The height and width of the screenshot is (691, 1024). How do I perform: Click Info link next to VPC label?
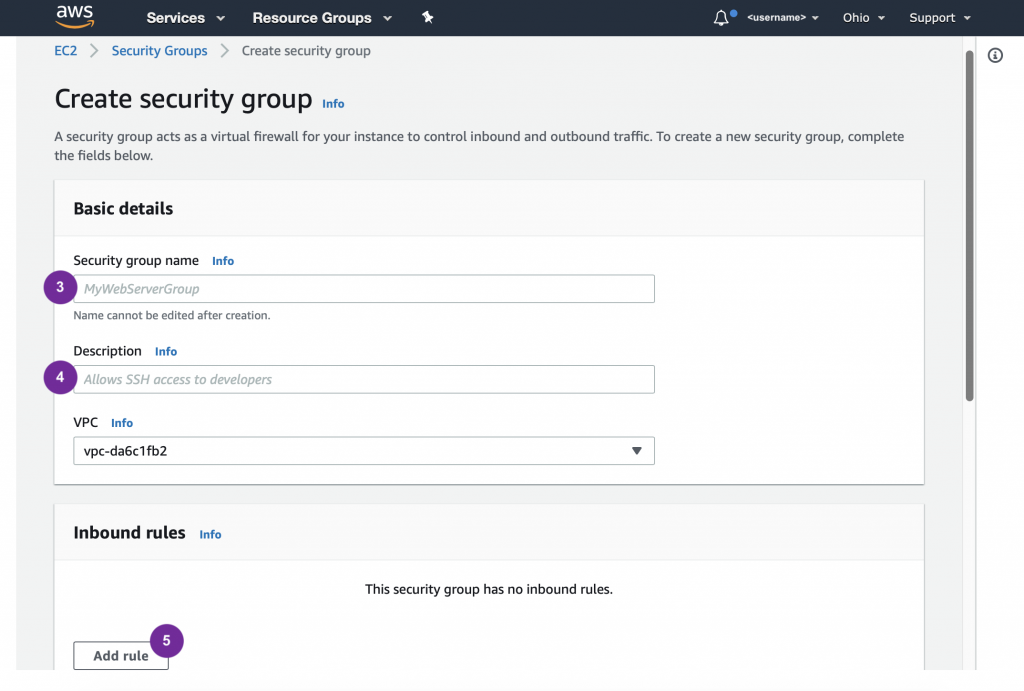(x=122, y=423)
